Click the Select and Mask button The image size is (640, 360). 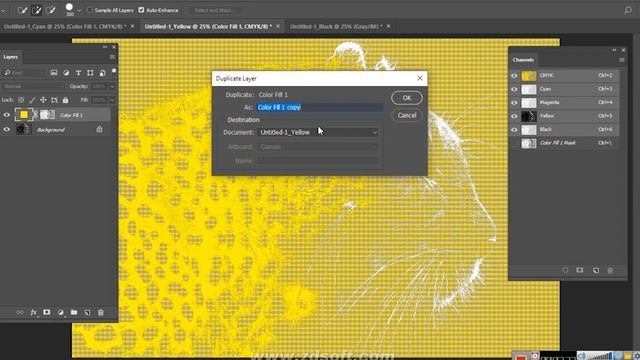(215, 10)
